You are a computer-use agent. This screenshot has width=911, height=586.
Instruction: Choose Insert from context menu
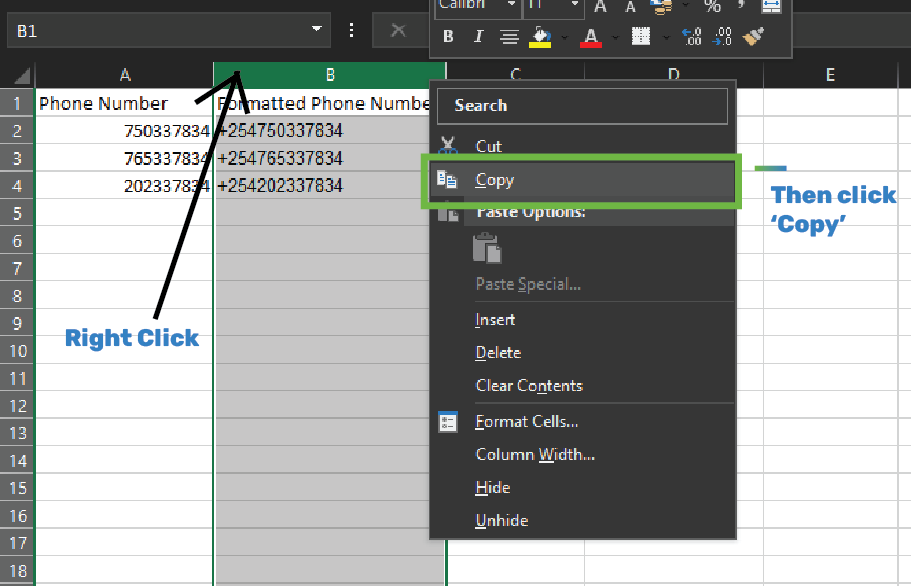[x=583, y=319]
